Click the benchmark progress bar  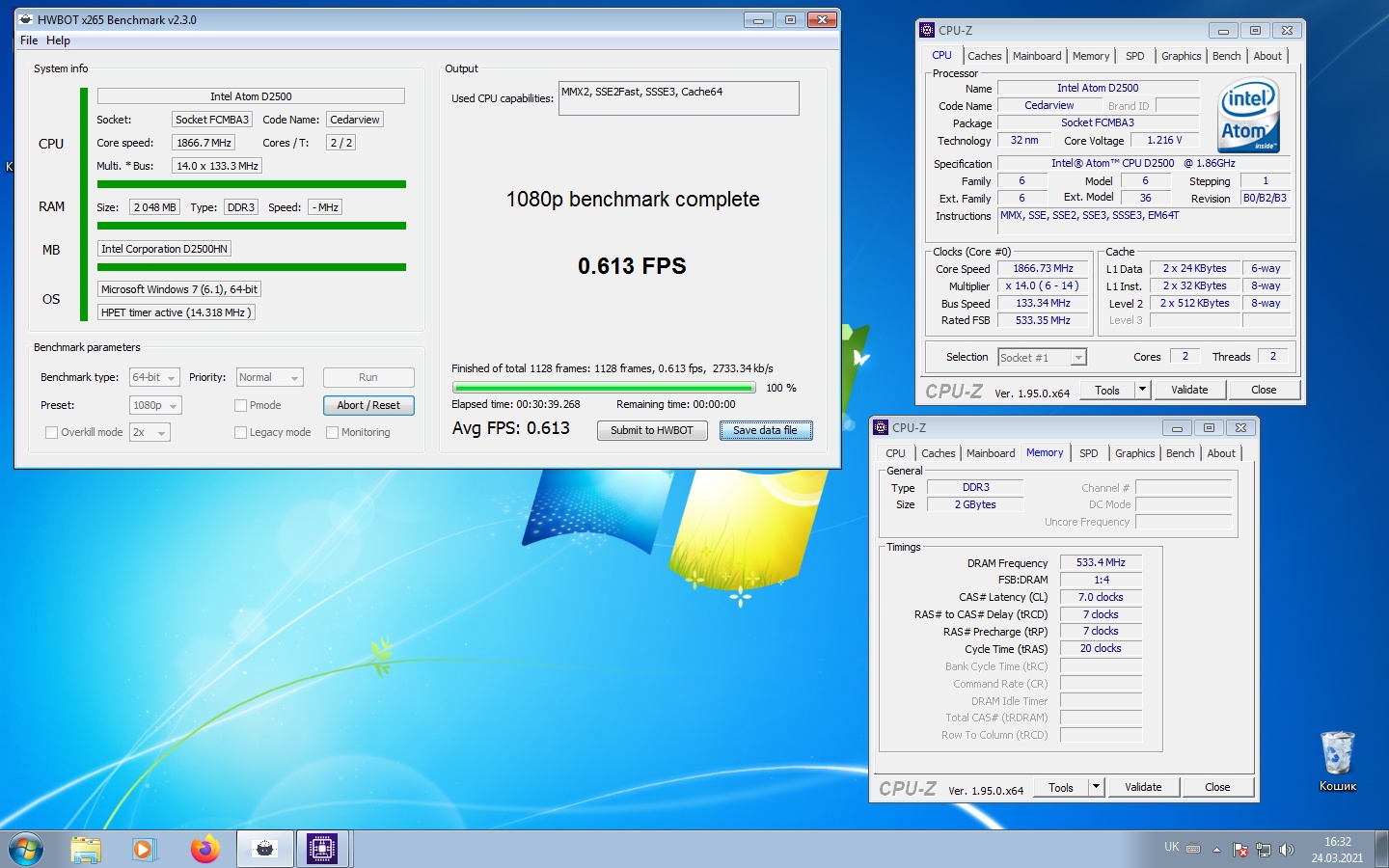[604, 388]
